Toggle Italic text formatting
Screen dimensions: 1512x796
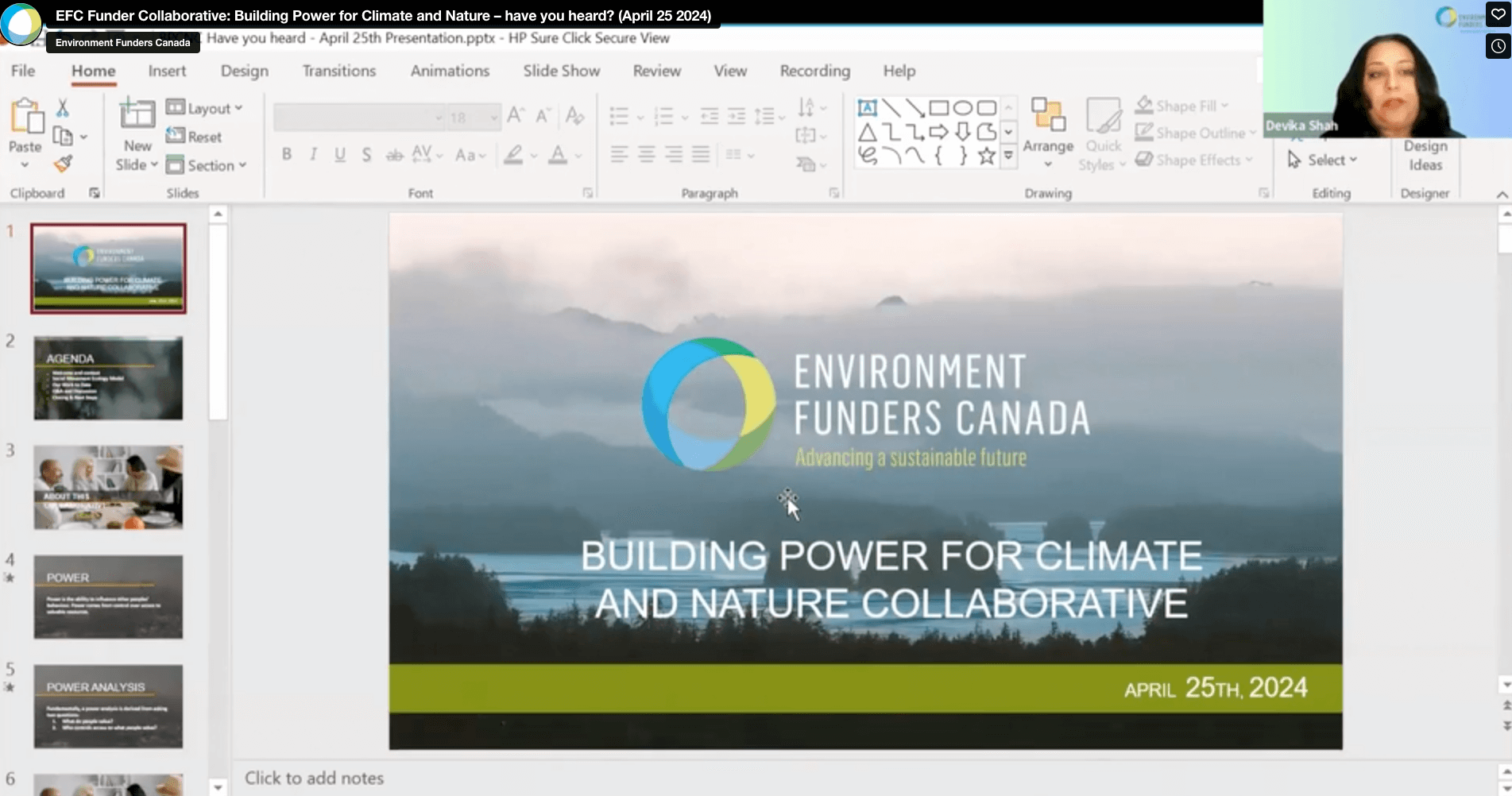pos(313,154)
